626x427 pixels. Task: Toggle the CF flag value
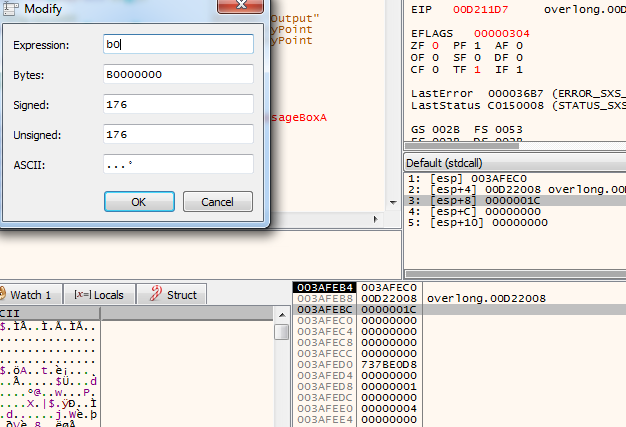(435, 69)
